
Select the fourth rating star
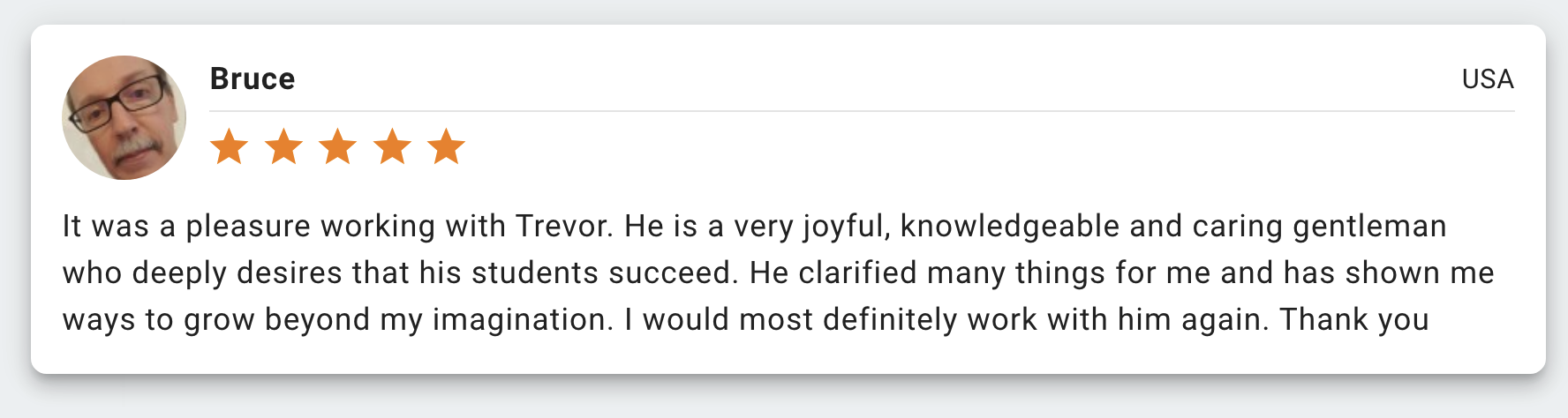click(392, 147)
